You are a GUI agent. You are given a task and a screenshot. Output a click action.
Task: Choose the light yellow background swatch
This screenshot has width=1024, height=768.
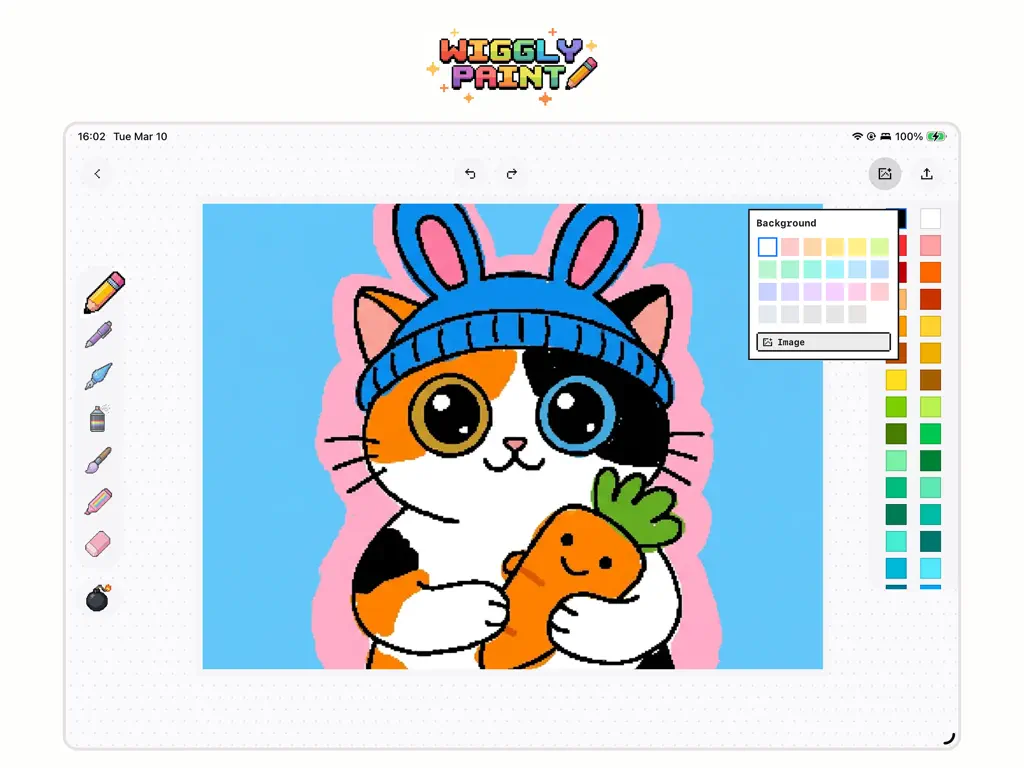click(857, 247)
